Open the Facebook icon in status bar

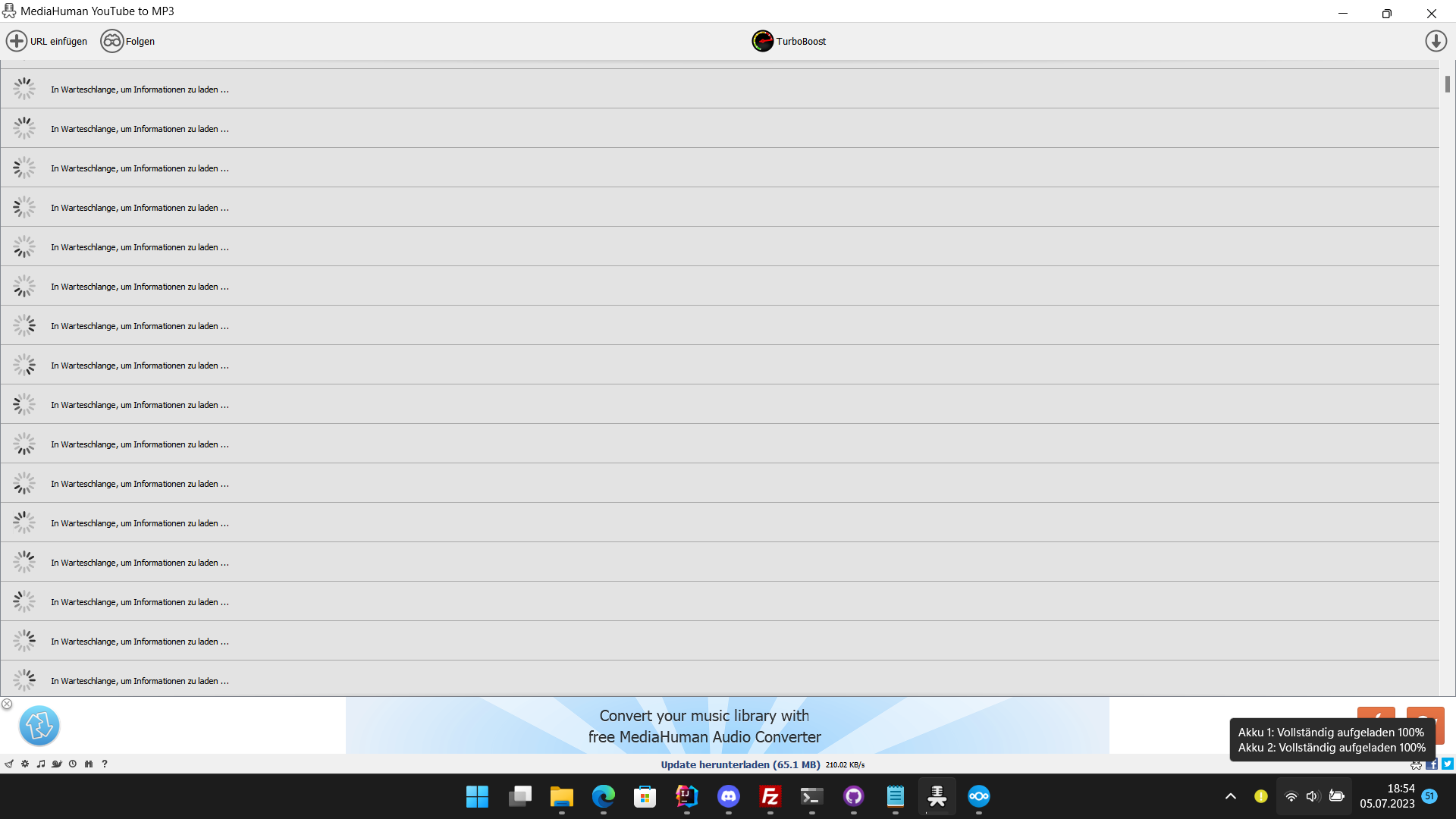[x=1432, y=764]
